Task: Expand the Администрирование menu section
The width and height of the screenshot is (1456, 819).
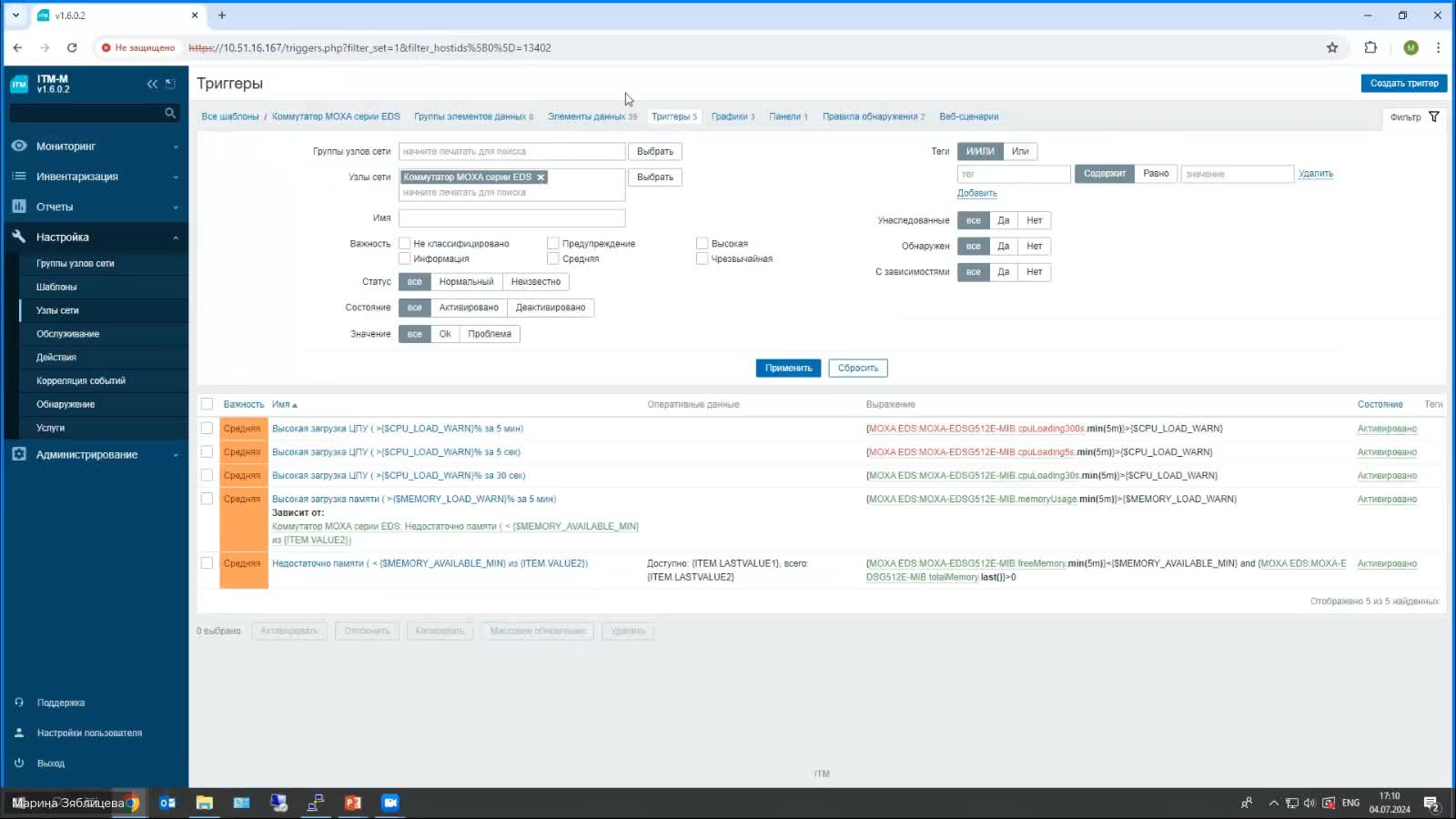Action: point(176,455)
